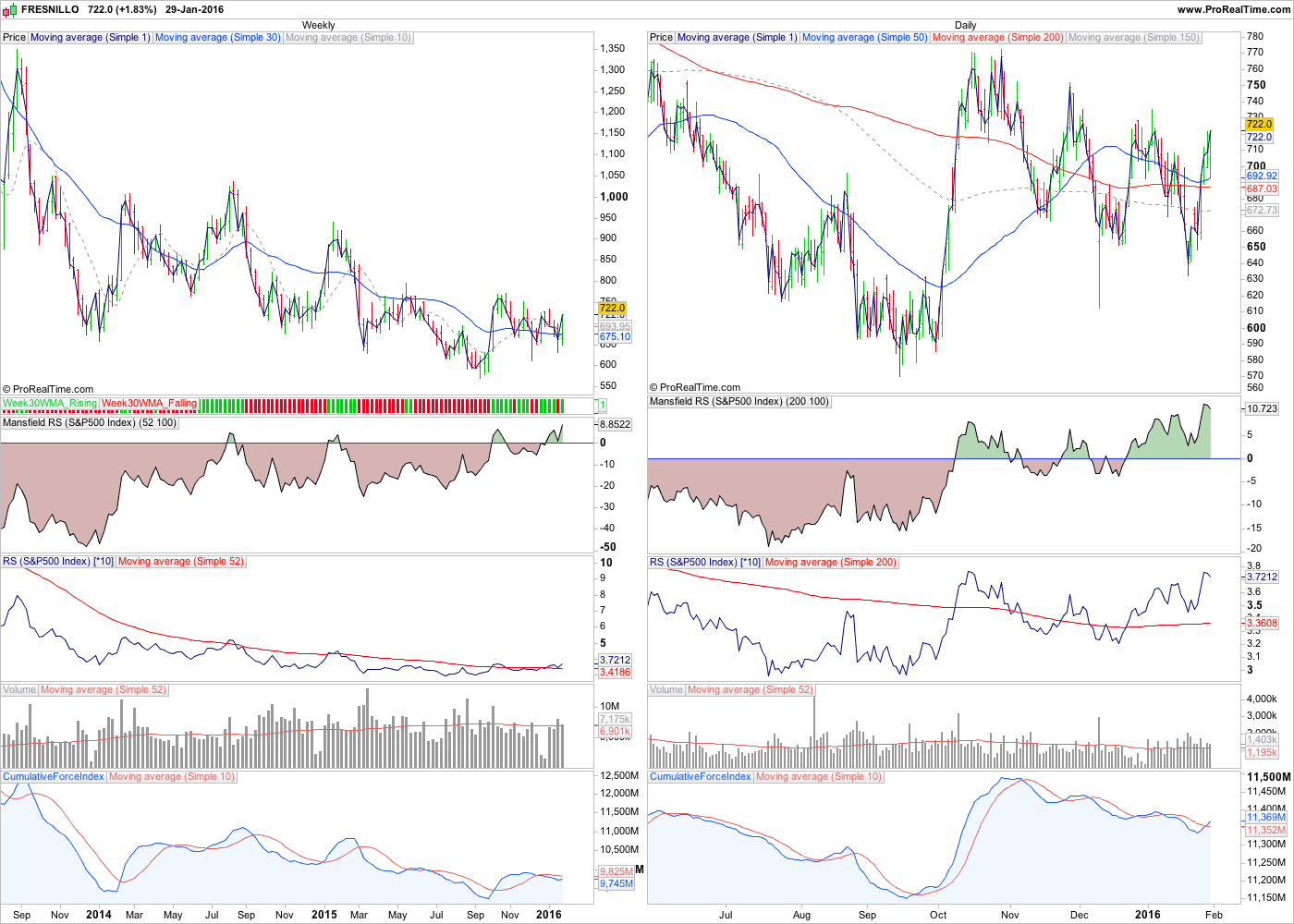Click the 3.7212 RS value tag on Daily chart
This screenshot has height=924, width=1294.
click(x=1262, y=577)
